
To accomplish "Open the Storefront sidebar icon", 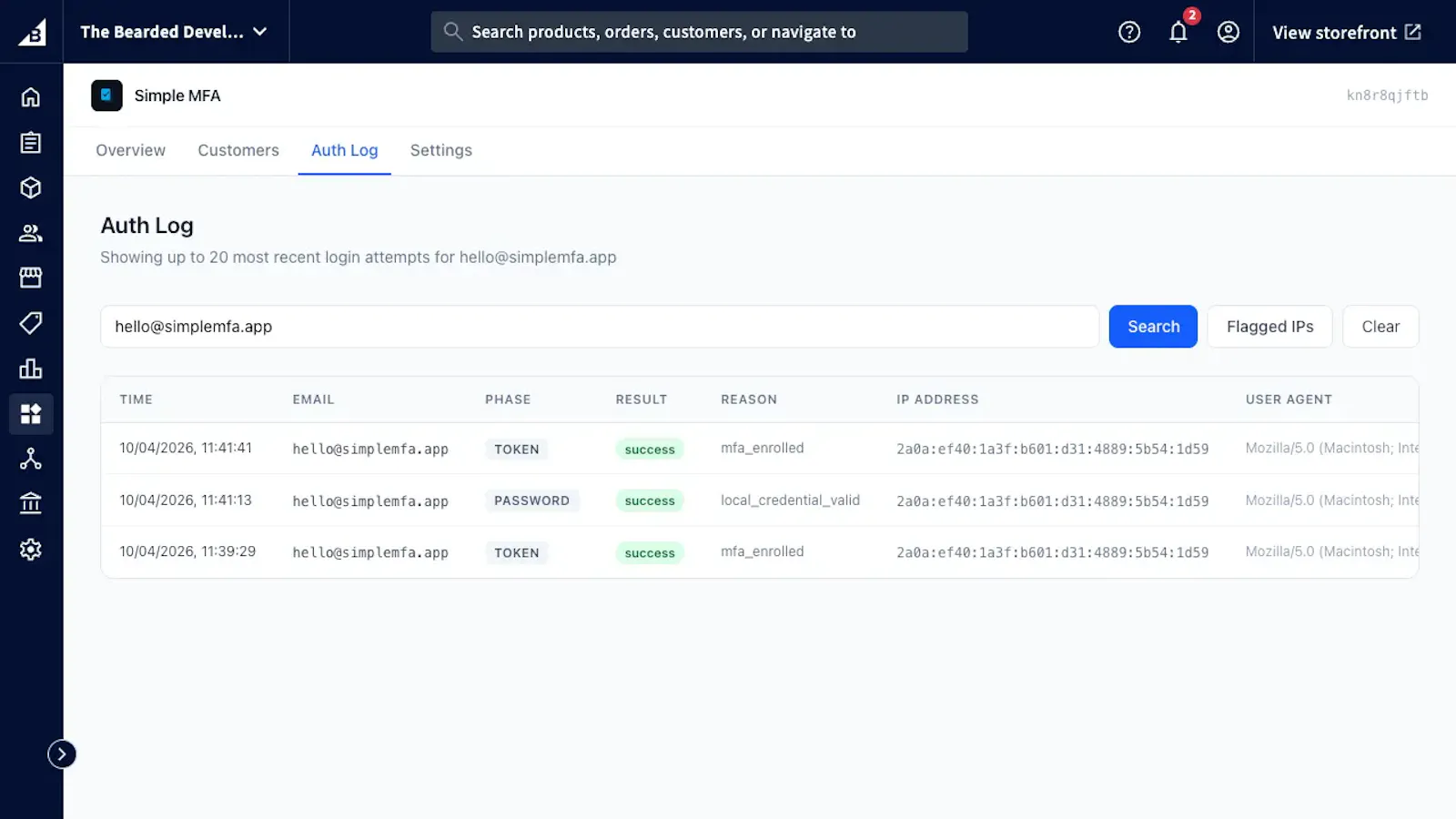I will [31, 278].
